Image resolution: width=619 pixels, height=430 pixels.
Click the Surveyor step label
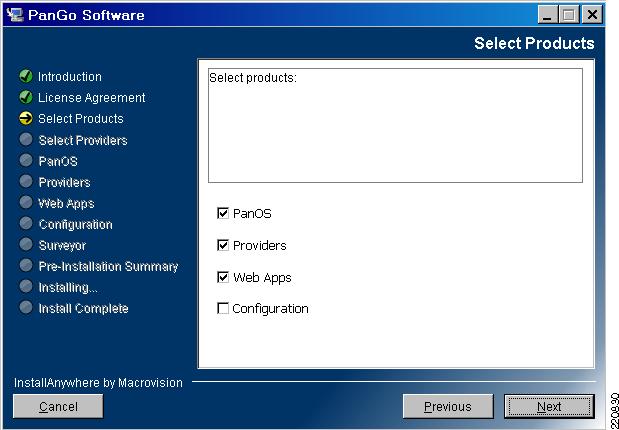62,246
